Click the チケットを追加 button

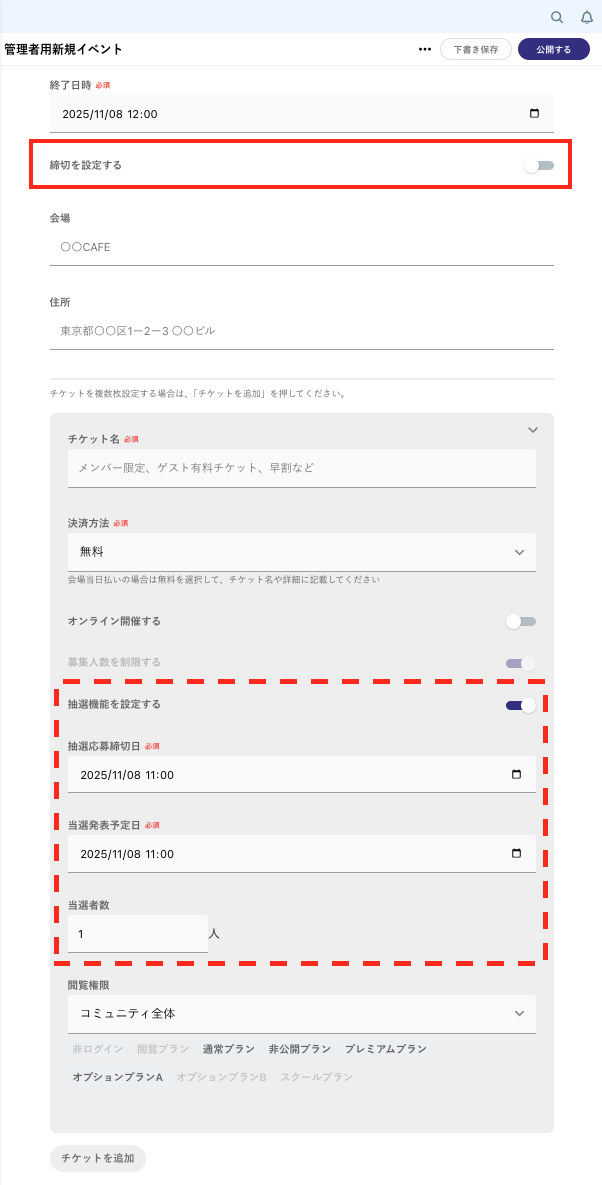pyautogui.click(x=98, y=1158)
